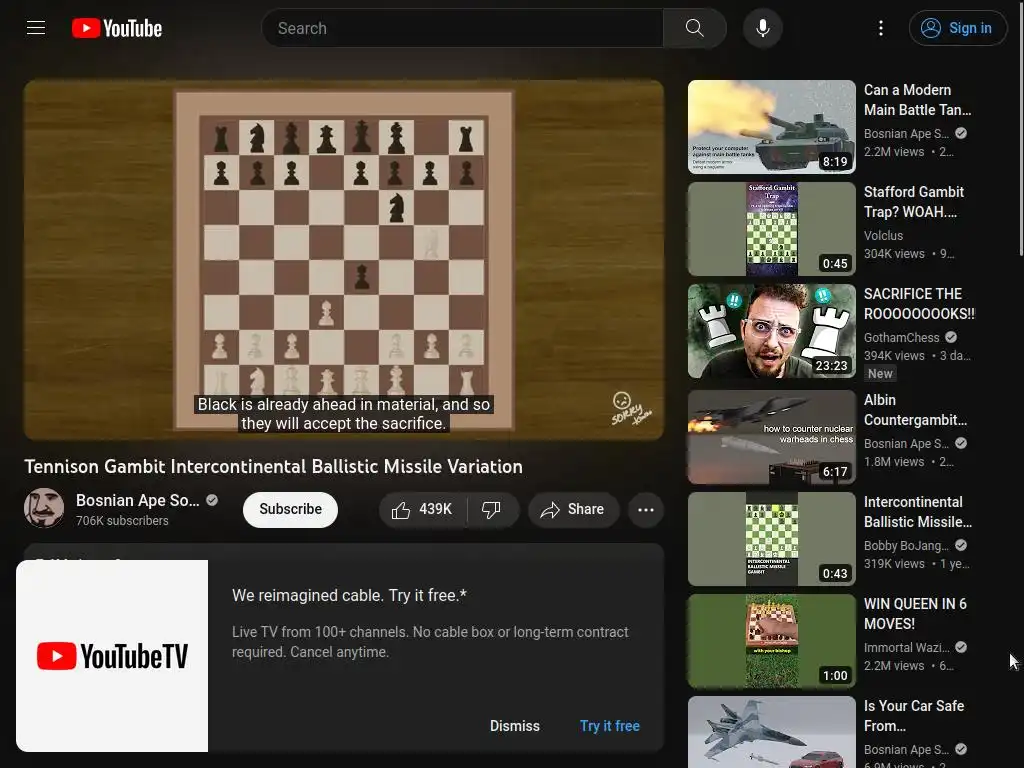Open Stafford Gambit Trap video thumbnail
The height and width of the screenshot is (768, 1024).
[x=771, y=229]
